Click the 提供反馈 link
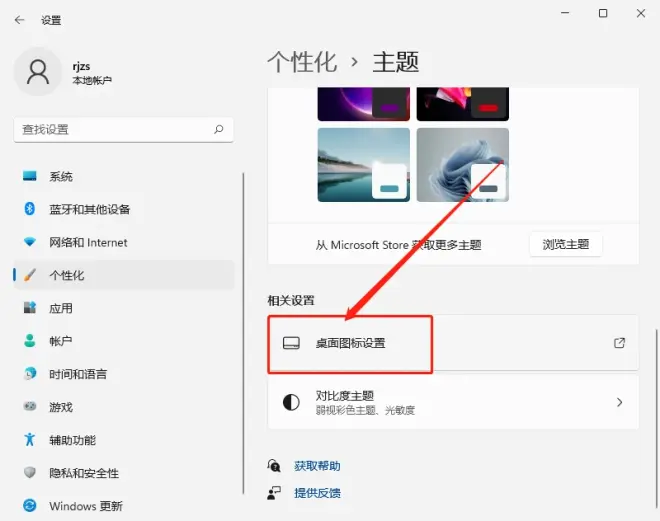The height and width of the screenshot is (521, 660). pos(317,493)
